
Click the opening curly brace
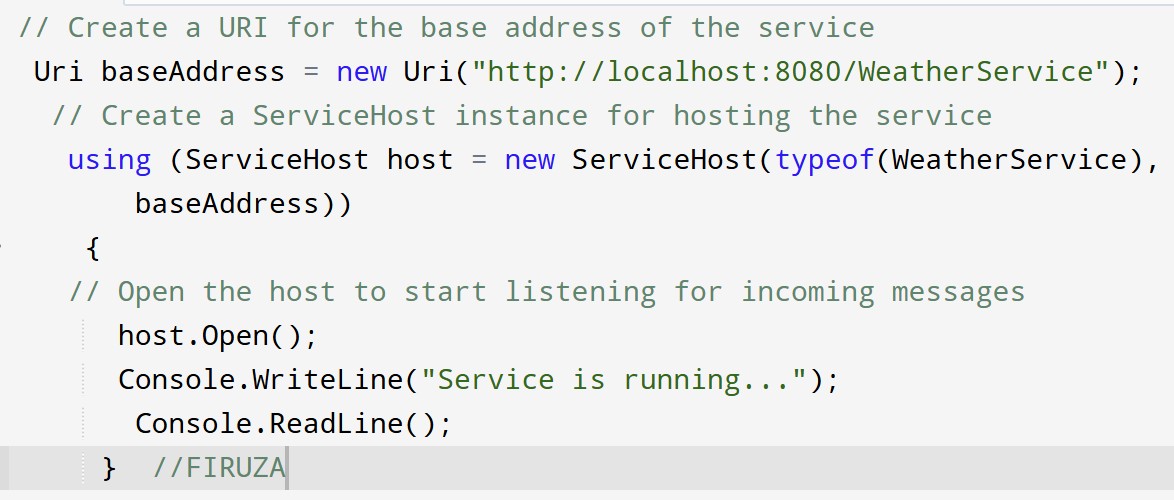point(93,247)
